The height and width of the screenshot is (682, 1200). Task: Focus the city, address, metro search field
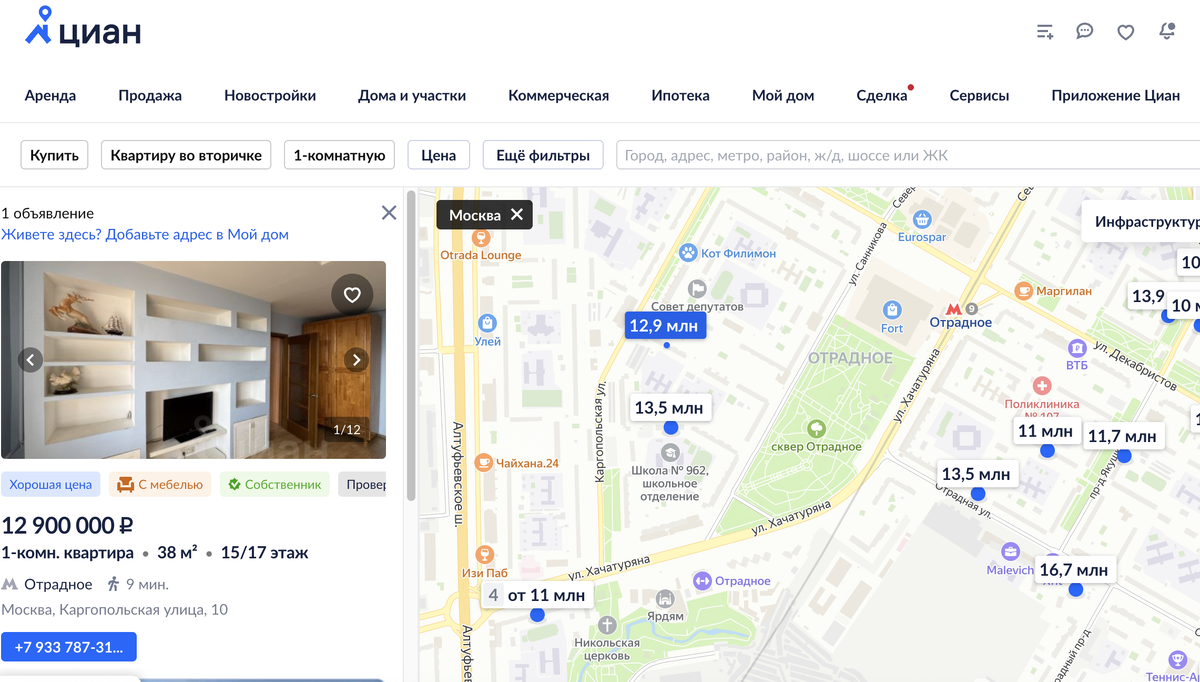(x=908, y=155)
